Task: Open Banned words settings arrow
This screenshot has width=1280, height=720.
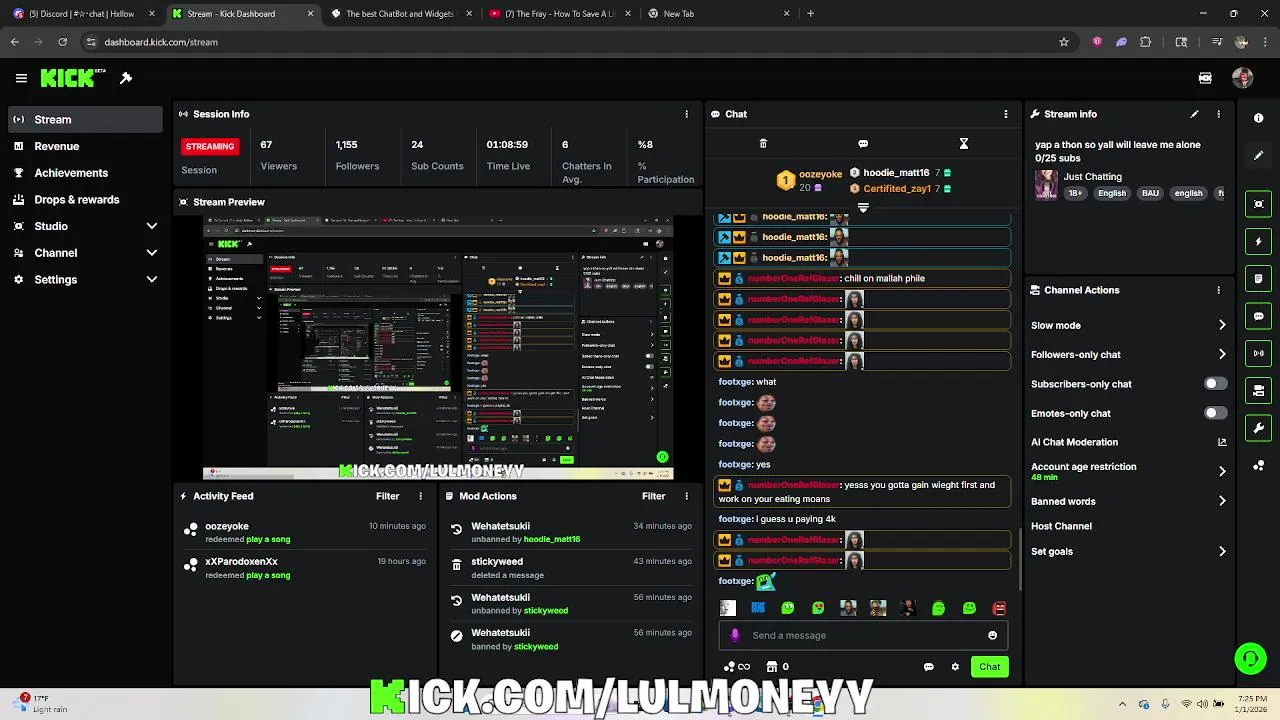Action: [1222, 501]
